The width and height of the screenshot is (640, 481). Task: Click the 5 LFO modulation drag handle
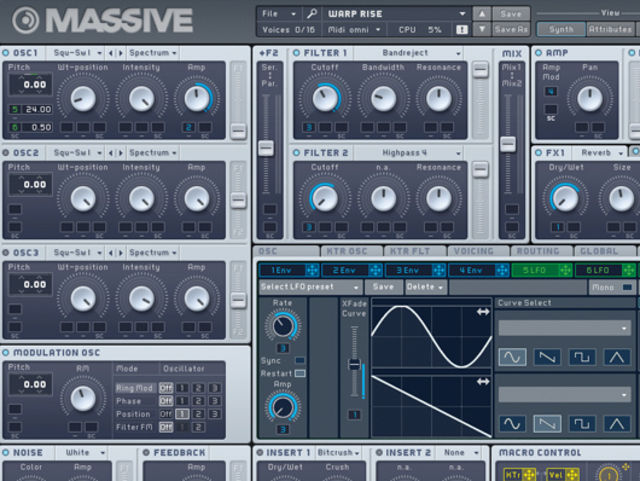coord(565,270)
